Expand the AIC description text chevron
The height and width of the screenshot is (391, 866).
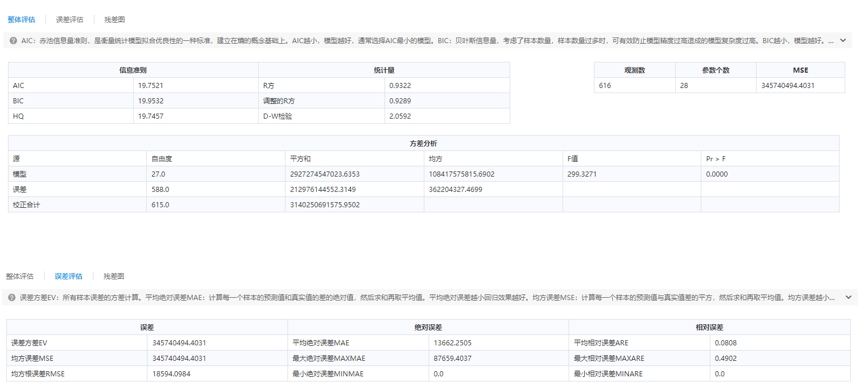tap(843, 40)
